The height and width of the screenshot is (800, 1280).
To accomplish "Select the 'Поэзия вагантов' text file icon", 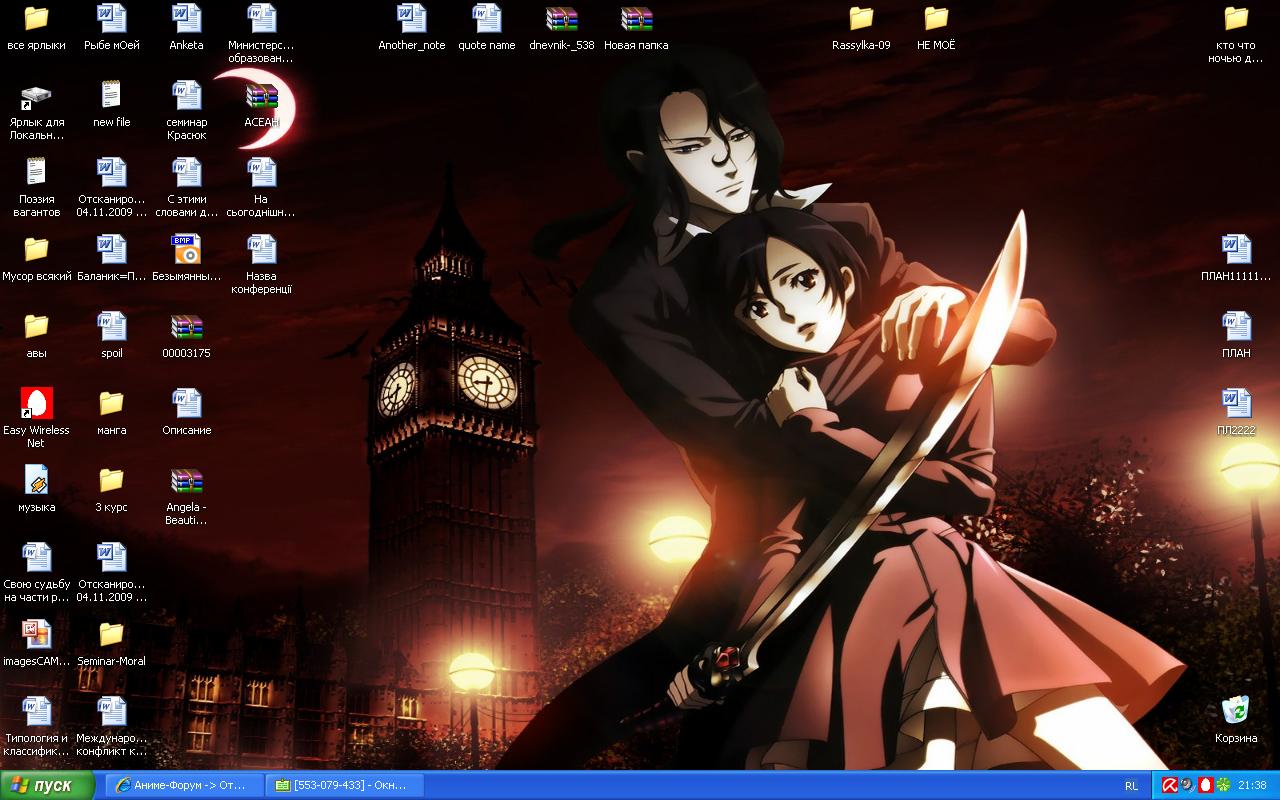I will pyautogui.click(x=36, y=173).
